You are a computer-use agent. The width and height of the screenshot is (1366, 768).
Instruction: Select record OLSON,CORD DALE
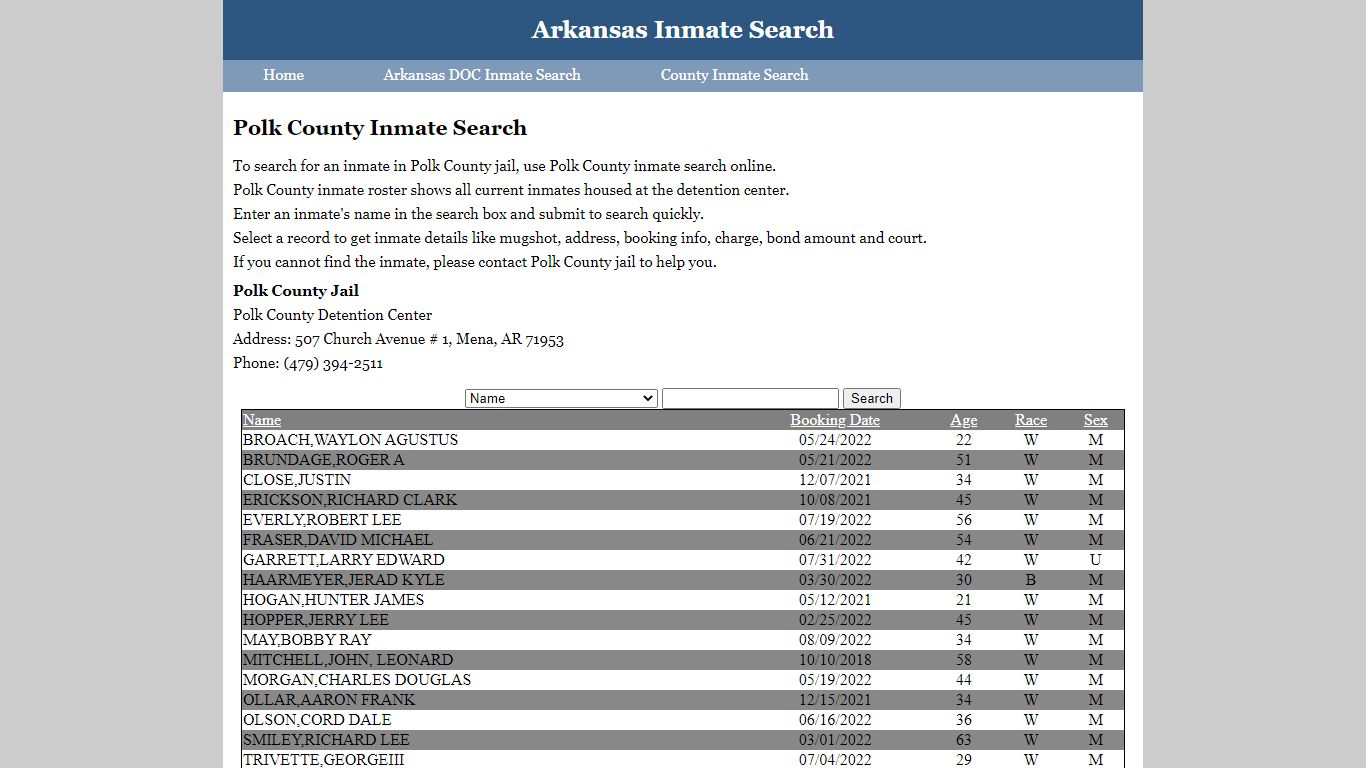click(683, 720)
